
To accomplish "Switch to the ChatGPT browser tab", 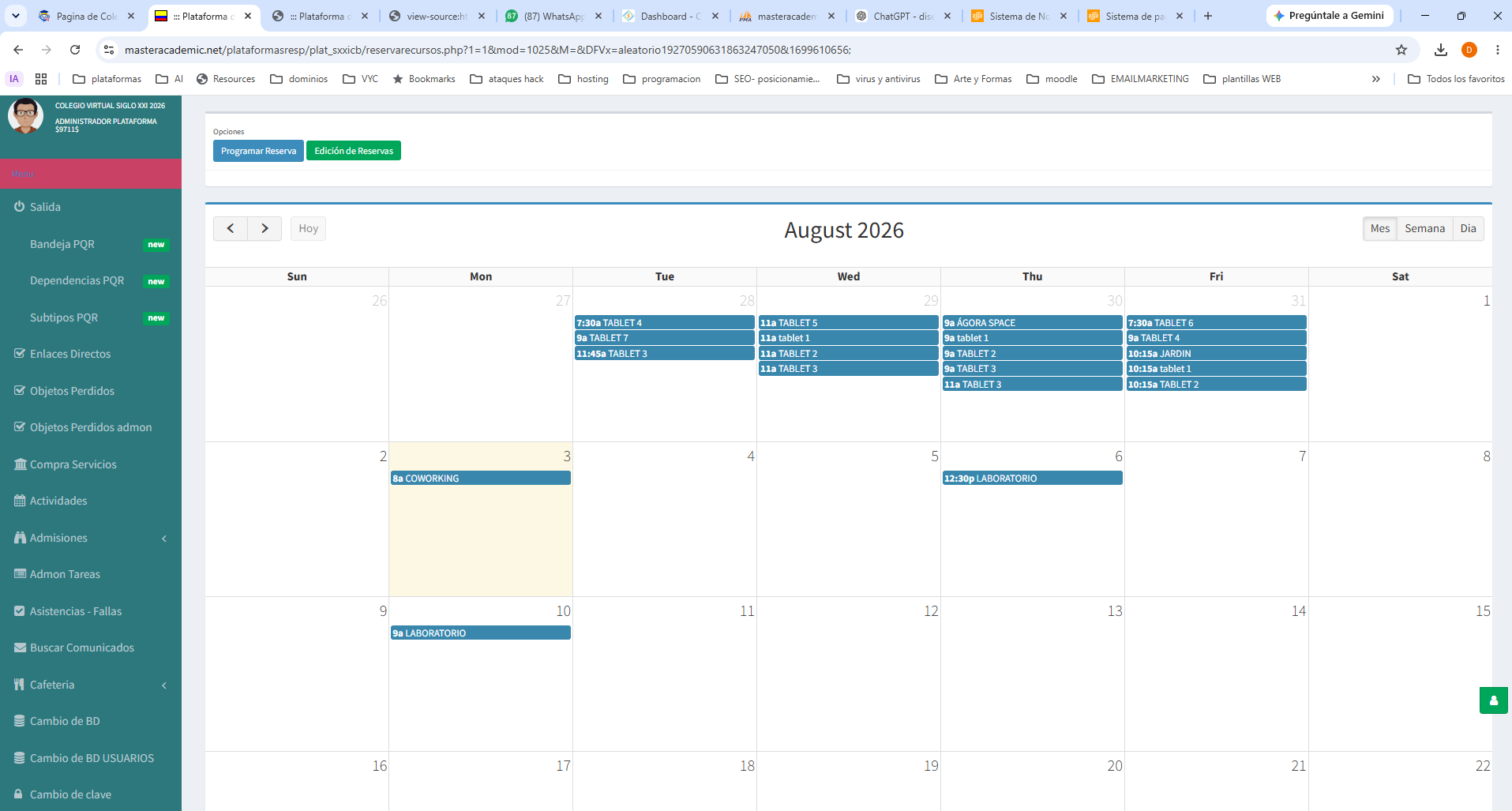I will click(904, 16).
